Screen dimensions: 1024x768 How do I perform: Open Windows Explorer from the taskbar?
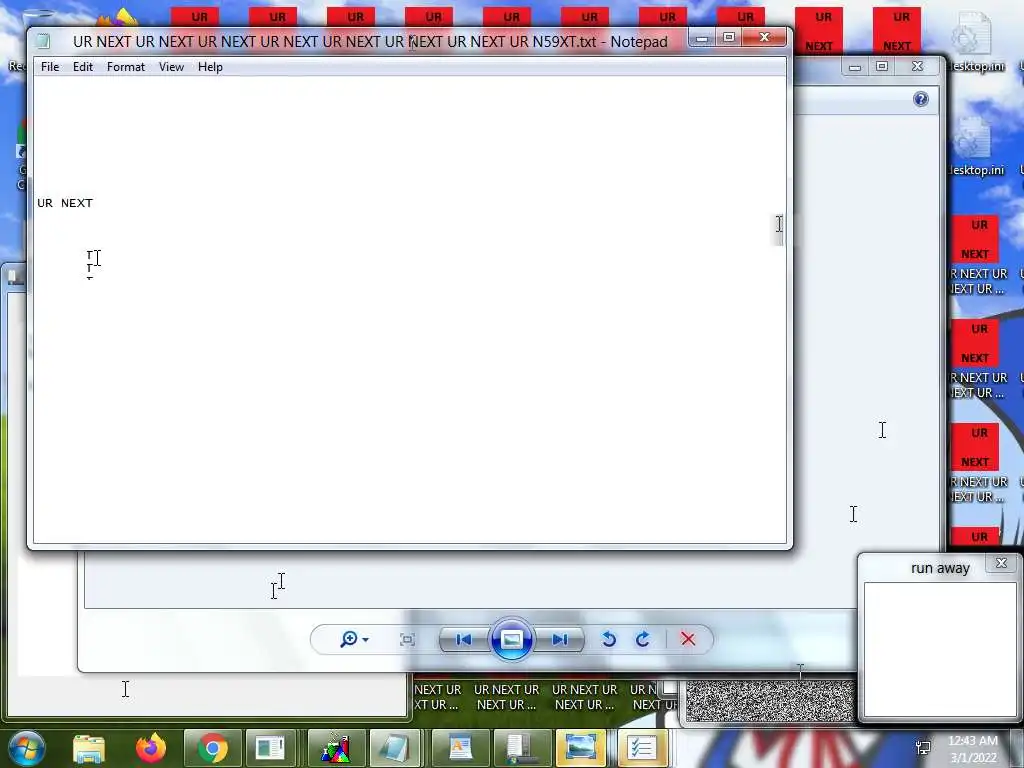click(x=89, y=748)
